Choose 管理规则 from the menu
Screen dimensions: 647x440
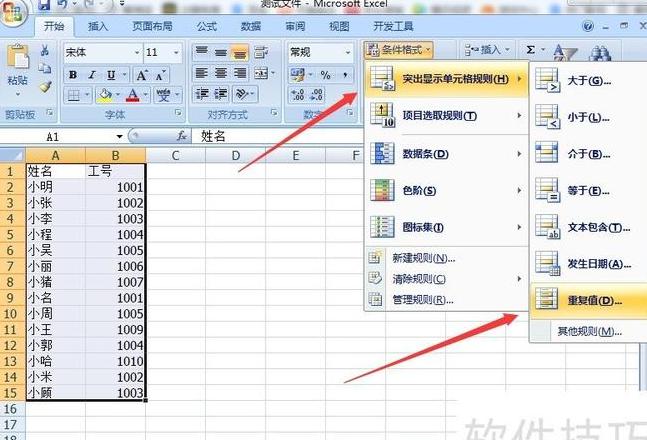point(446,300)
